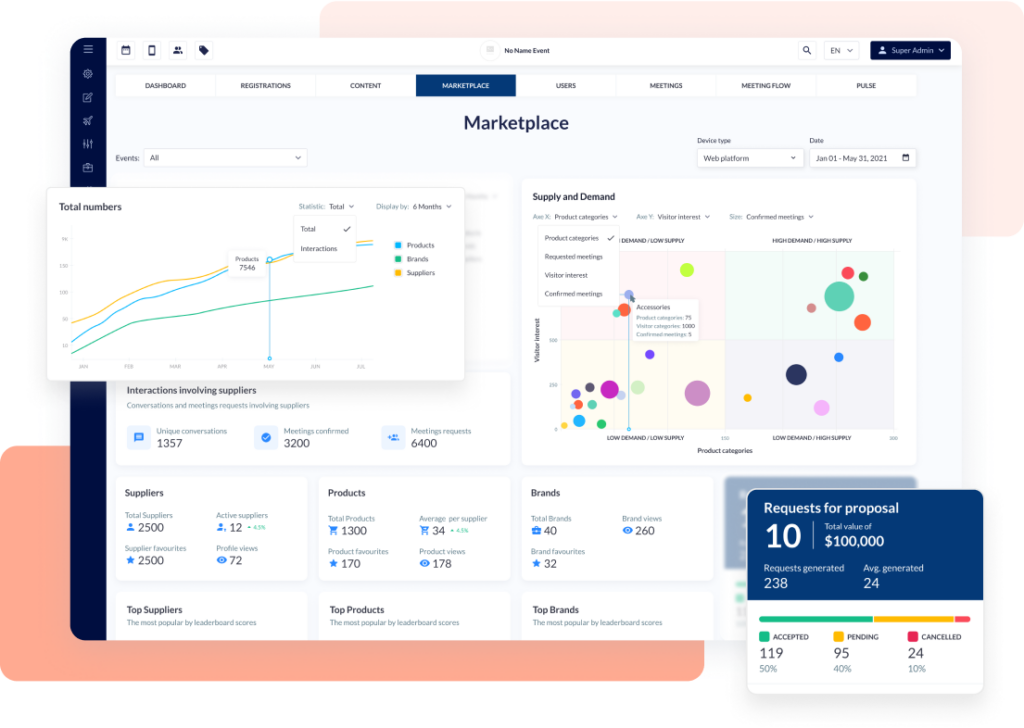This screenshot has height=728, width=1024.
Task: Click the May data point on line chart
Action: pos(270,260)
